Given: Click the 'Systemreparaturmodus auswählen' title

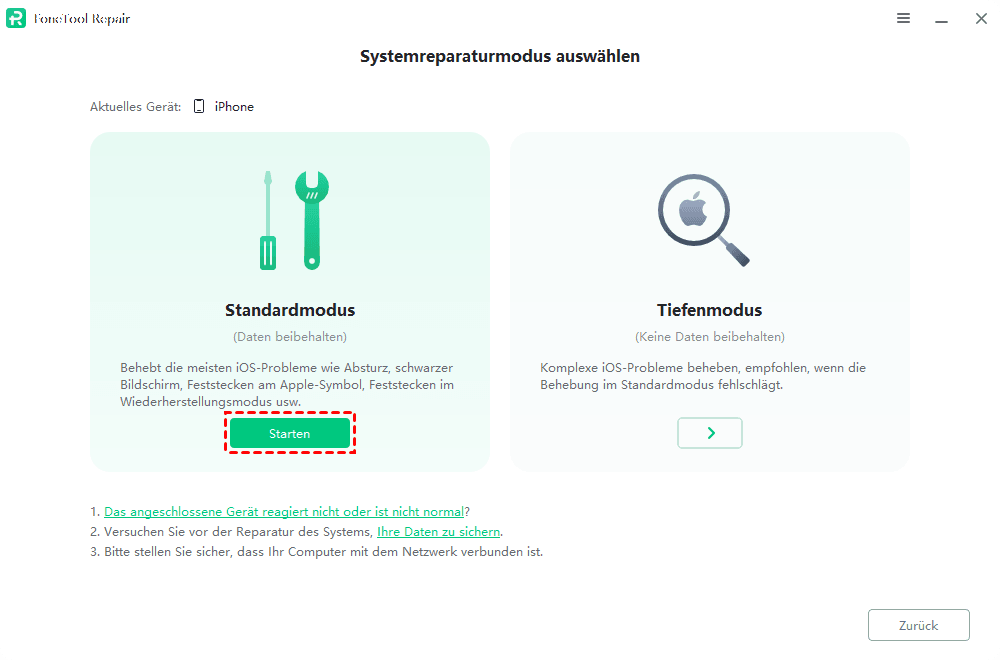Looking at the screenshot, I should 500,56.
